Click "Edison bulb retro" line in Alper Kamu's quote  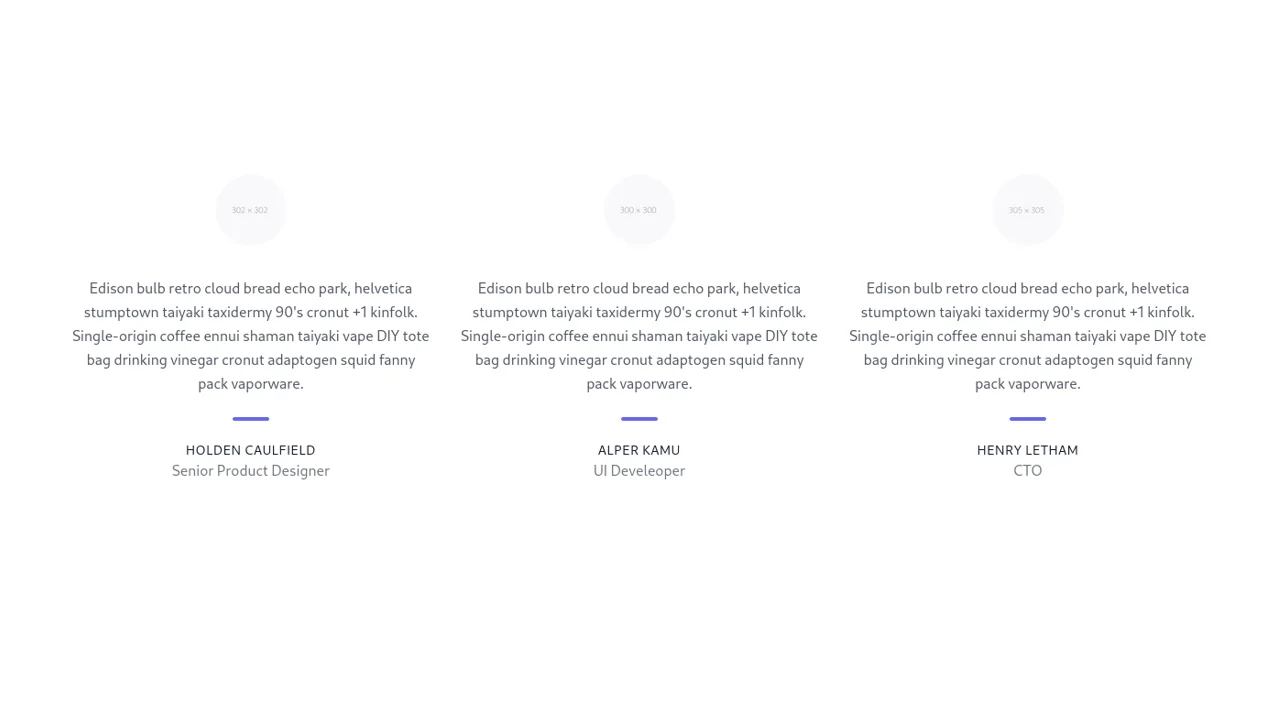(x=639, y=289)
